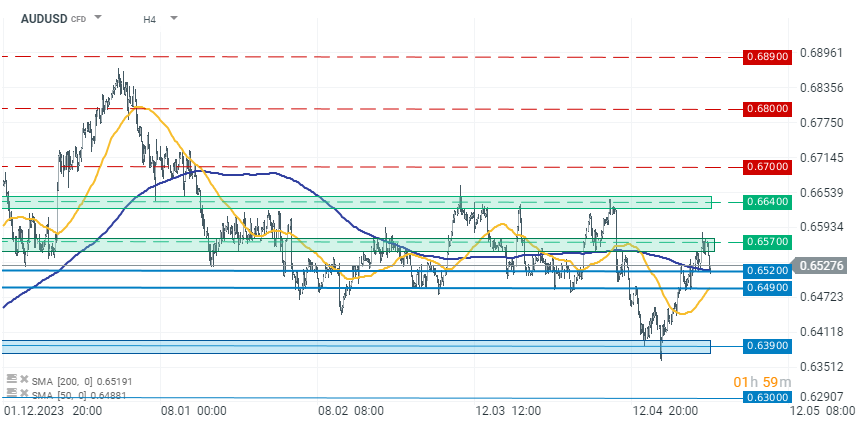Click the candle countdown timer 01h 59m
Image resolution: width=859 pixels, height=427 pixels.
[763, 382]
